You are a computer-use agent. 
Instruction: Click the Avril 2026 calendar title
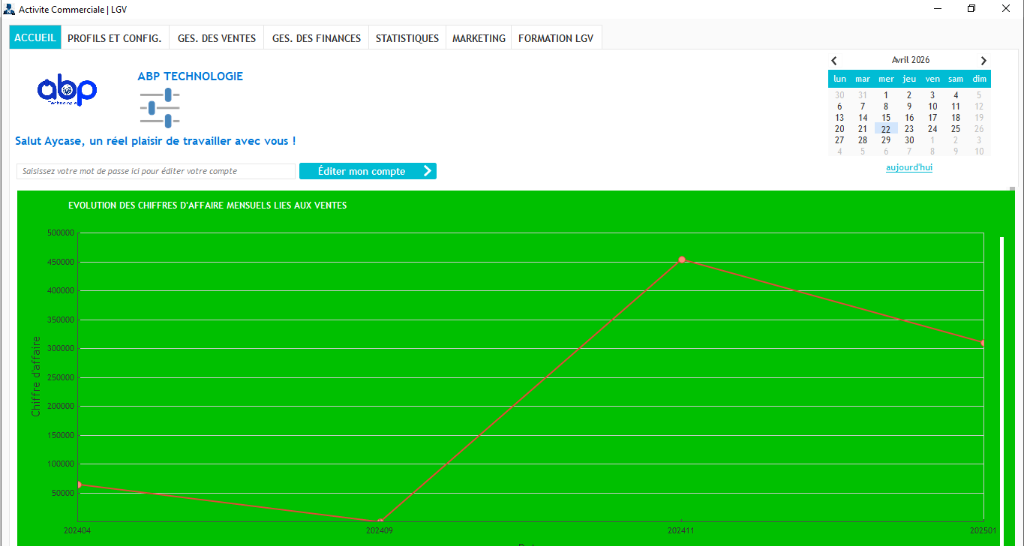click(910, 59)
